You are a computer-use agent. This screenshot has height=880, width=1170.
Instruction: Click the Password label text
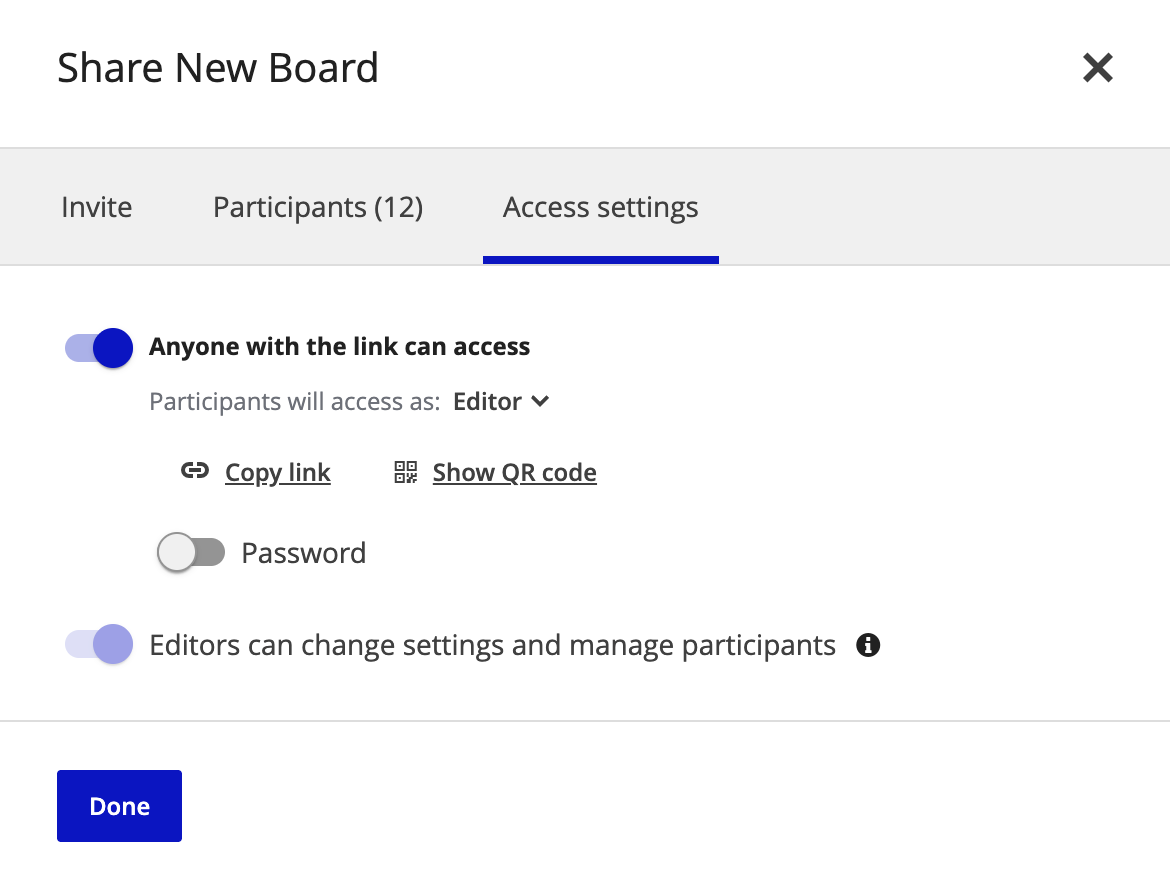pos(303,552)
